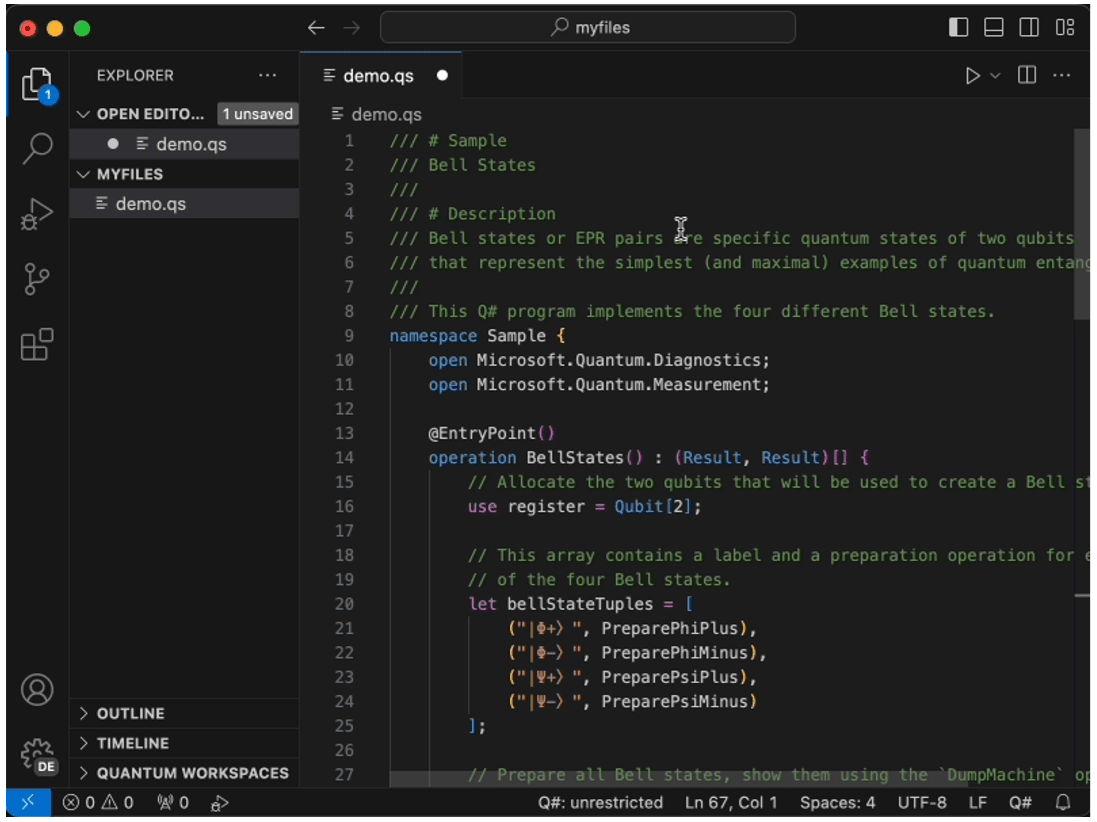Viewport: 1097px width, 822px height.
Task: Open the editor More Actions menu
Action: 1062,74
